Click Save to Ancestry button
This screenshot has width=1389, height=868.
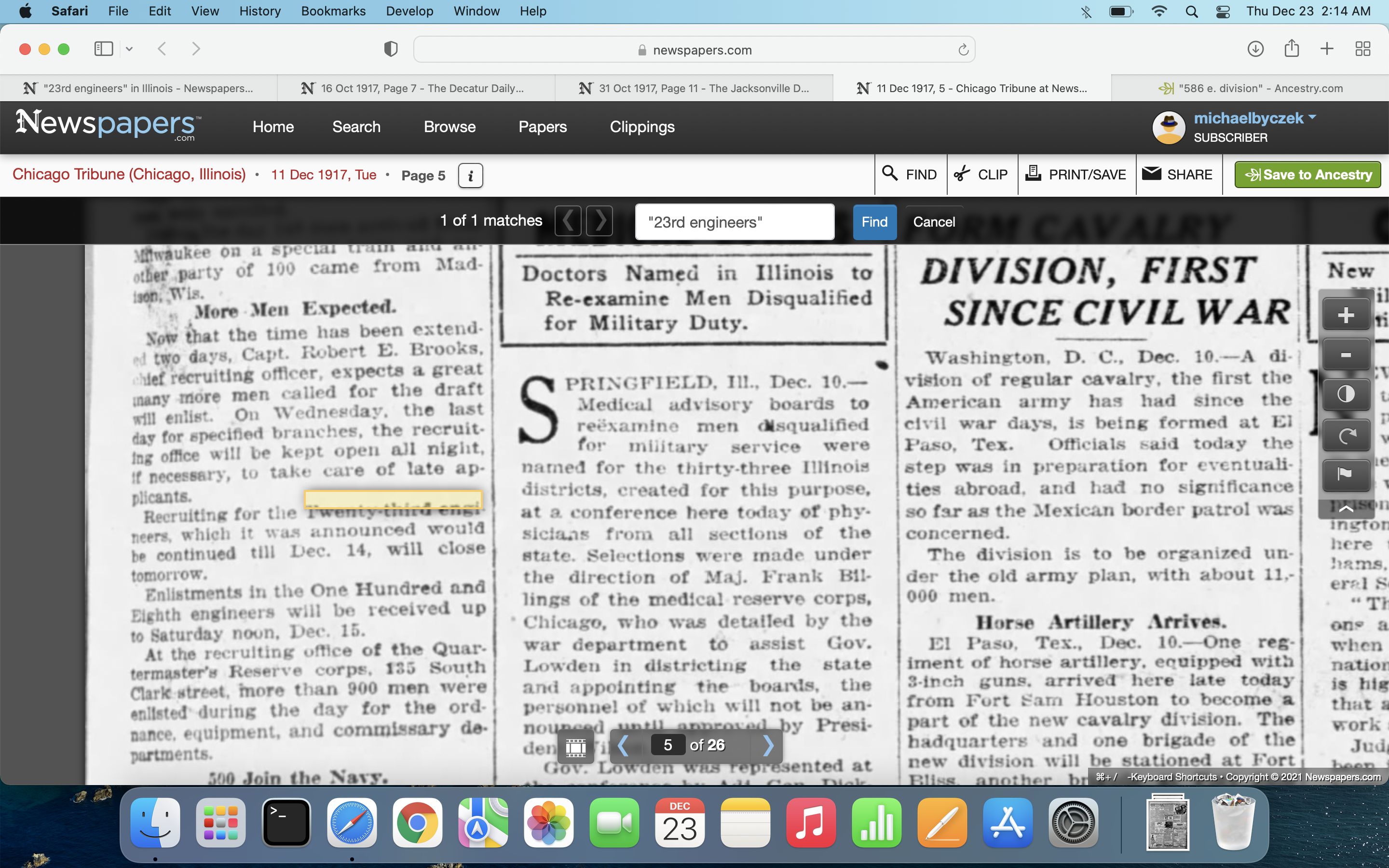[1307, 175]
